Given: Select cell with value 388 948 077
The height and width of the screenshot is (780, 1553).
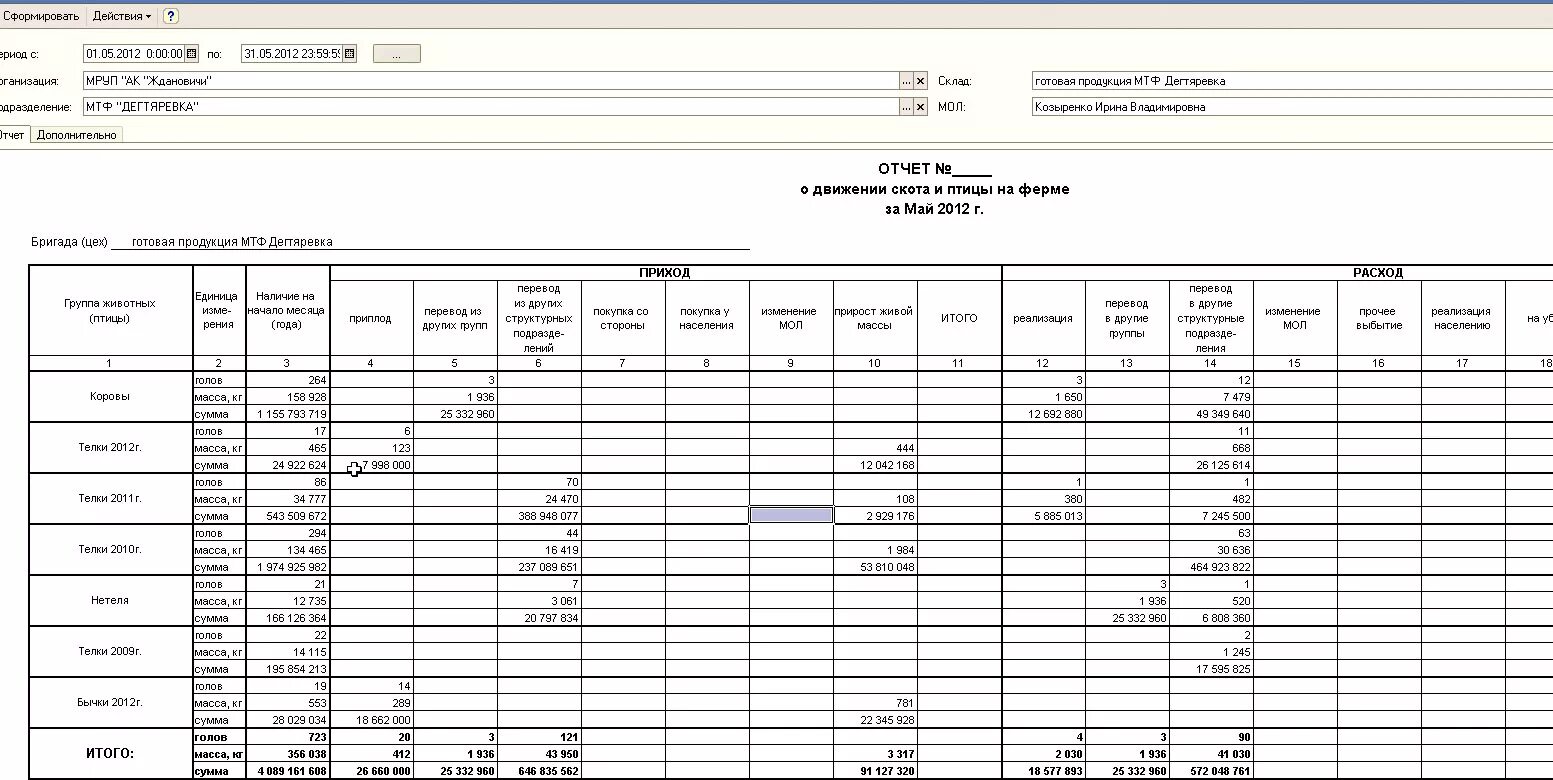Looking at the screenshot, I should [x=539, y=515].
